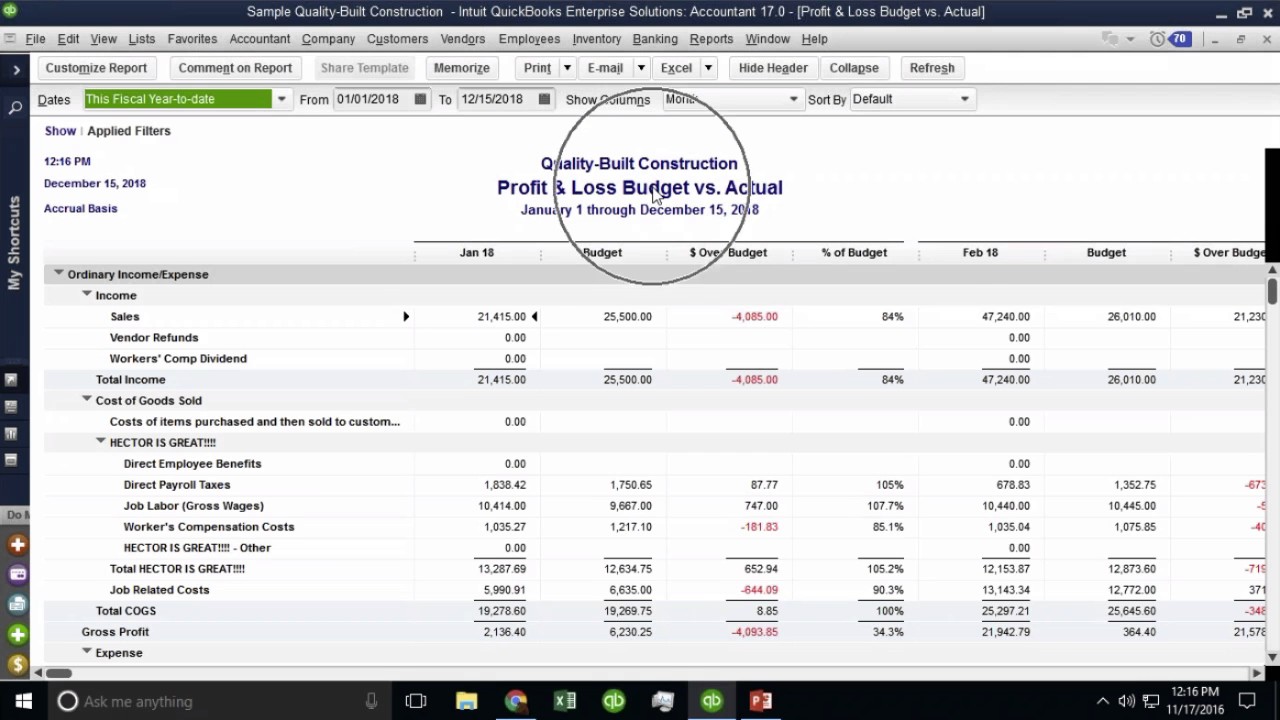The image size is (1280, 720).
Task: Click the active QuickBooks taskbar icon
Action: pyautogui.click(x=712, y=701)
